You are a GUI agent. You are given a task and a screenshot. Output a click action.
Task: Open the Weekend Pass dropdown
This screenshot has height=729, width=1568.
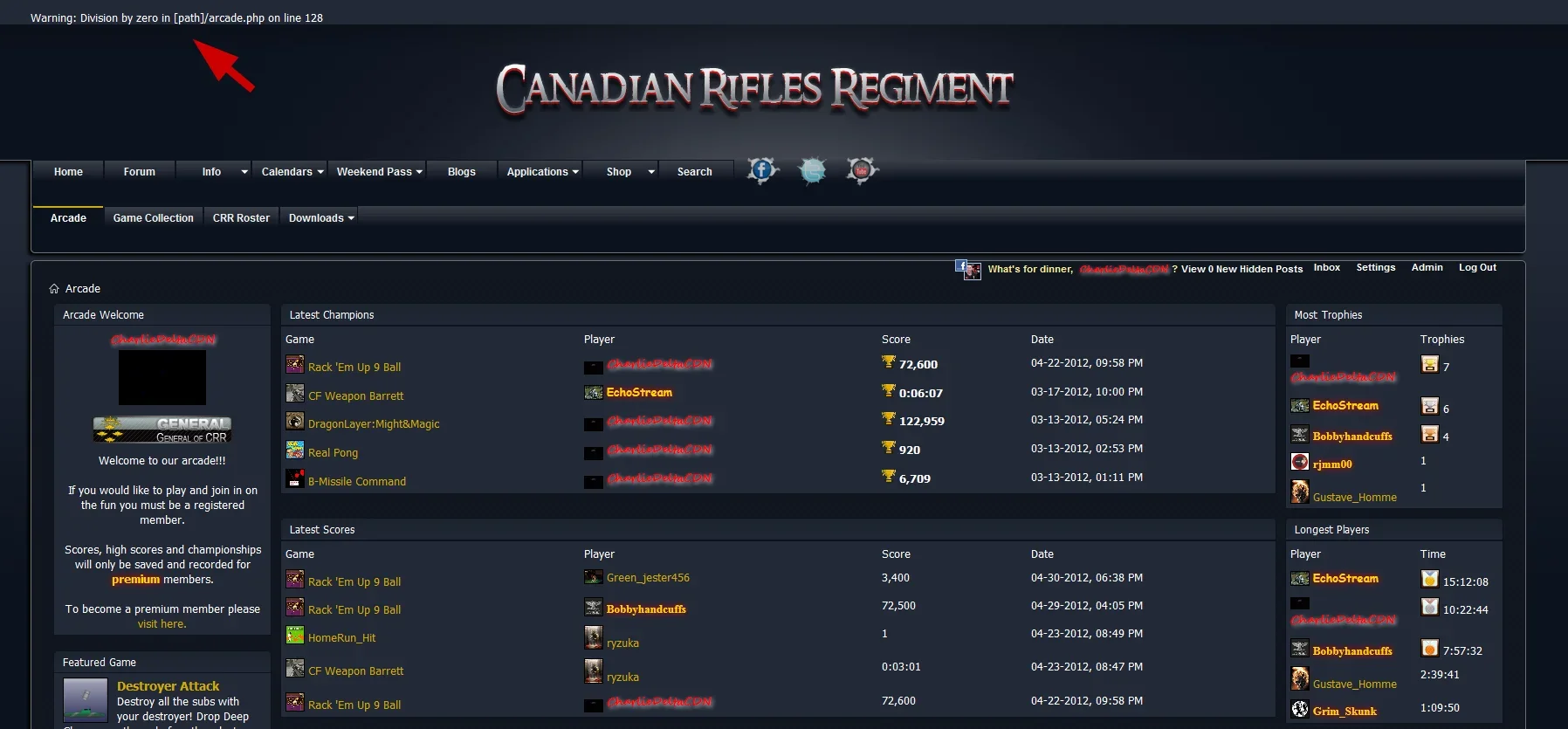(379, 172)
